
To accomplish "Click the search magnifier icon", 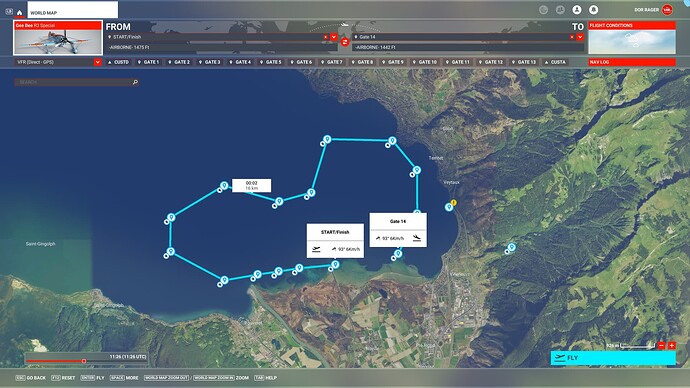I will click(x=135, y=82).
